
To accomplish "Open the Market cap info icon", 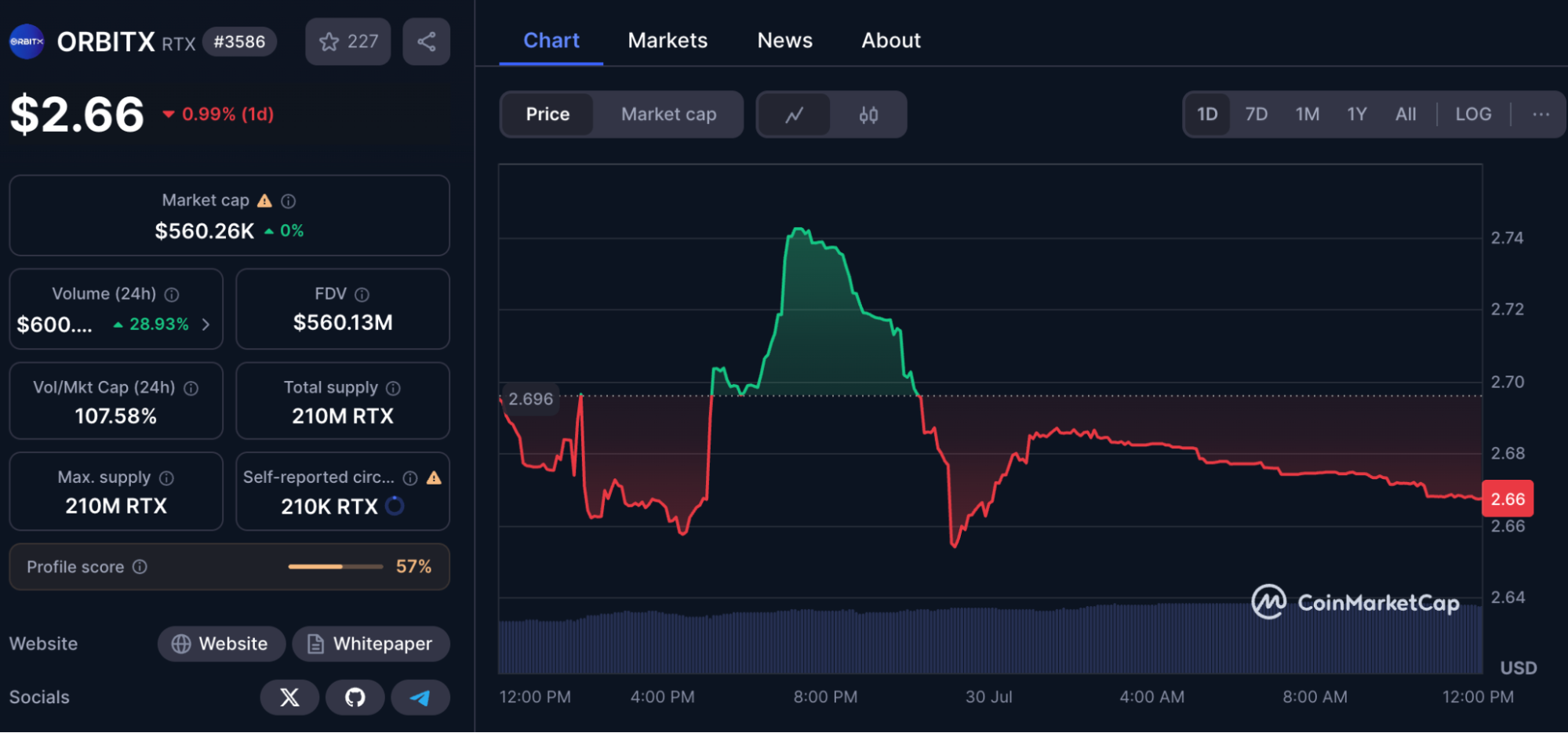I will point(289,201).
